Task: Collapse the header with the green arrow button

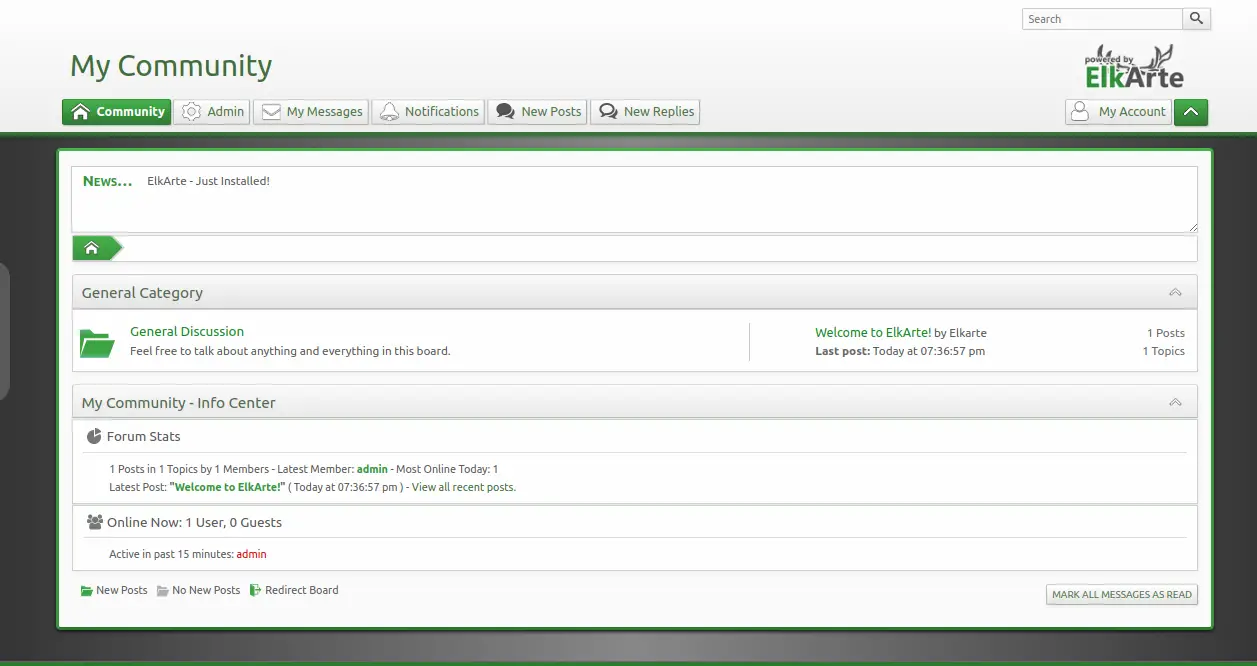Action: [1191, 112]
